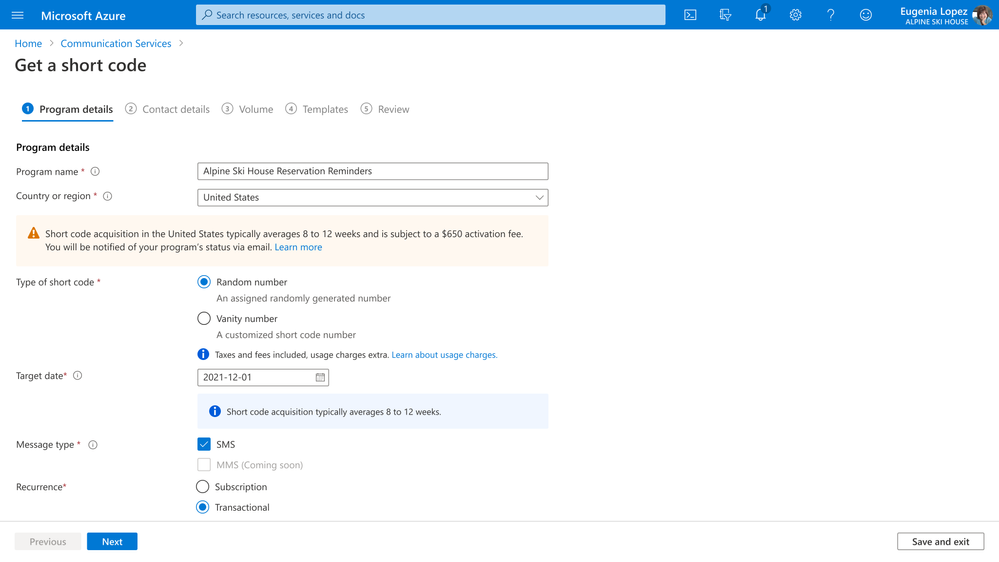Show info tooltip for Country or region
The width and height of the screenshot is (999, 562).
pyautogui.click(x=108, y=196)
